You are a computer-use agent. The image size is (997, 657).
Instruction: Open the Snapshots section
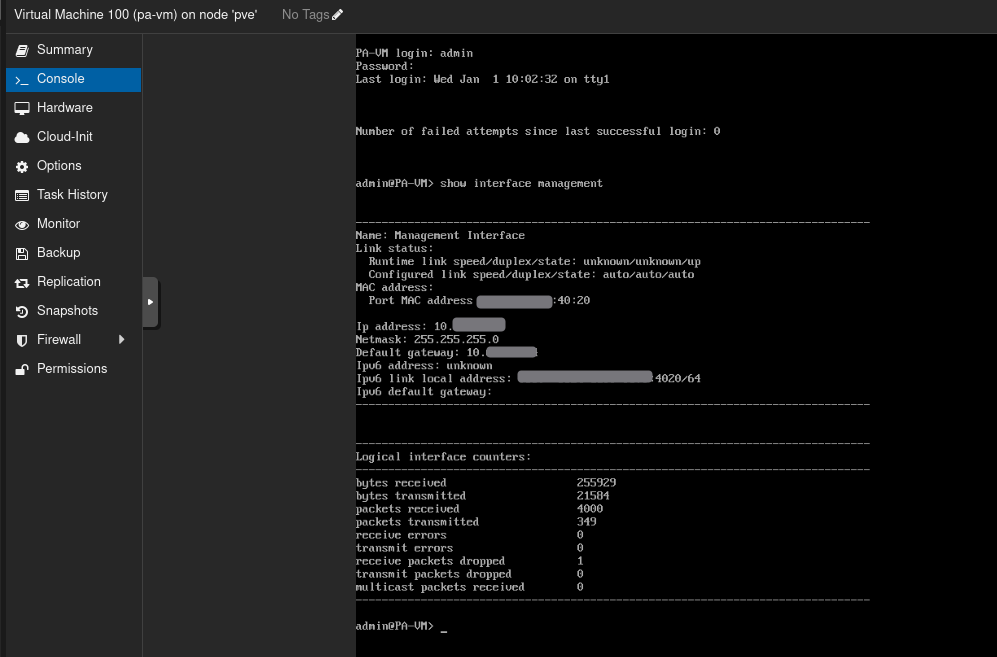click(67, 311)
